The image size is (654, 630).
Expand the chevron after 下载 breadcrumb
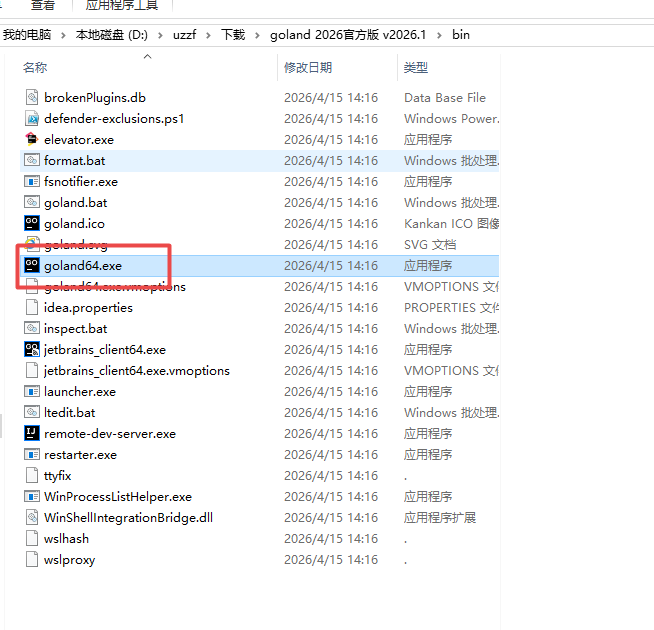tap(257, 35)
